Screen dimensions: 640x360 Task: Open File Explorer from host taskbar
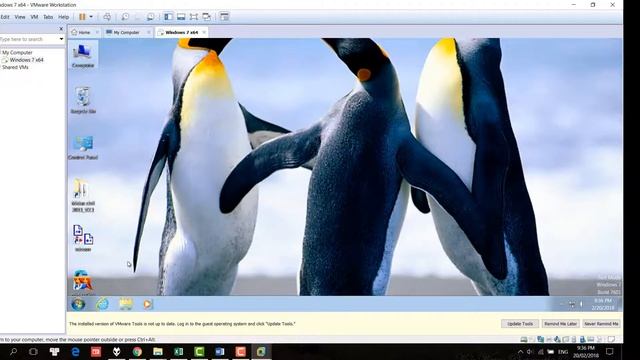(158, 351)
